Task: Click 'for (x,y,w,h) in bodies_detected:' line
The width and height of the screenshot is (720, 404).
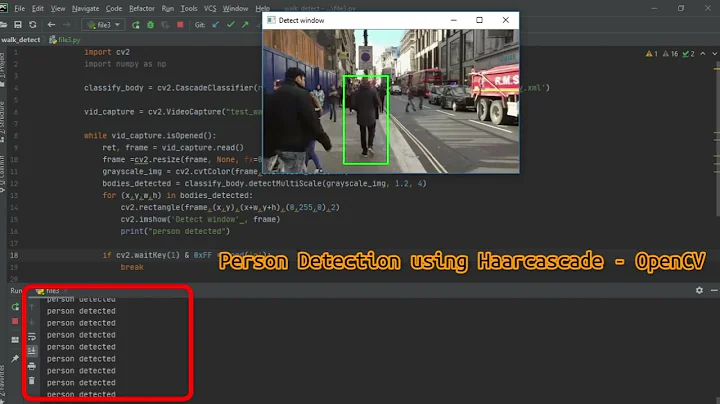Action: click(x=178, y=196)
